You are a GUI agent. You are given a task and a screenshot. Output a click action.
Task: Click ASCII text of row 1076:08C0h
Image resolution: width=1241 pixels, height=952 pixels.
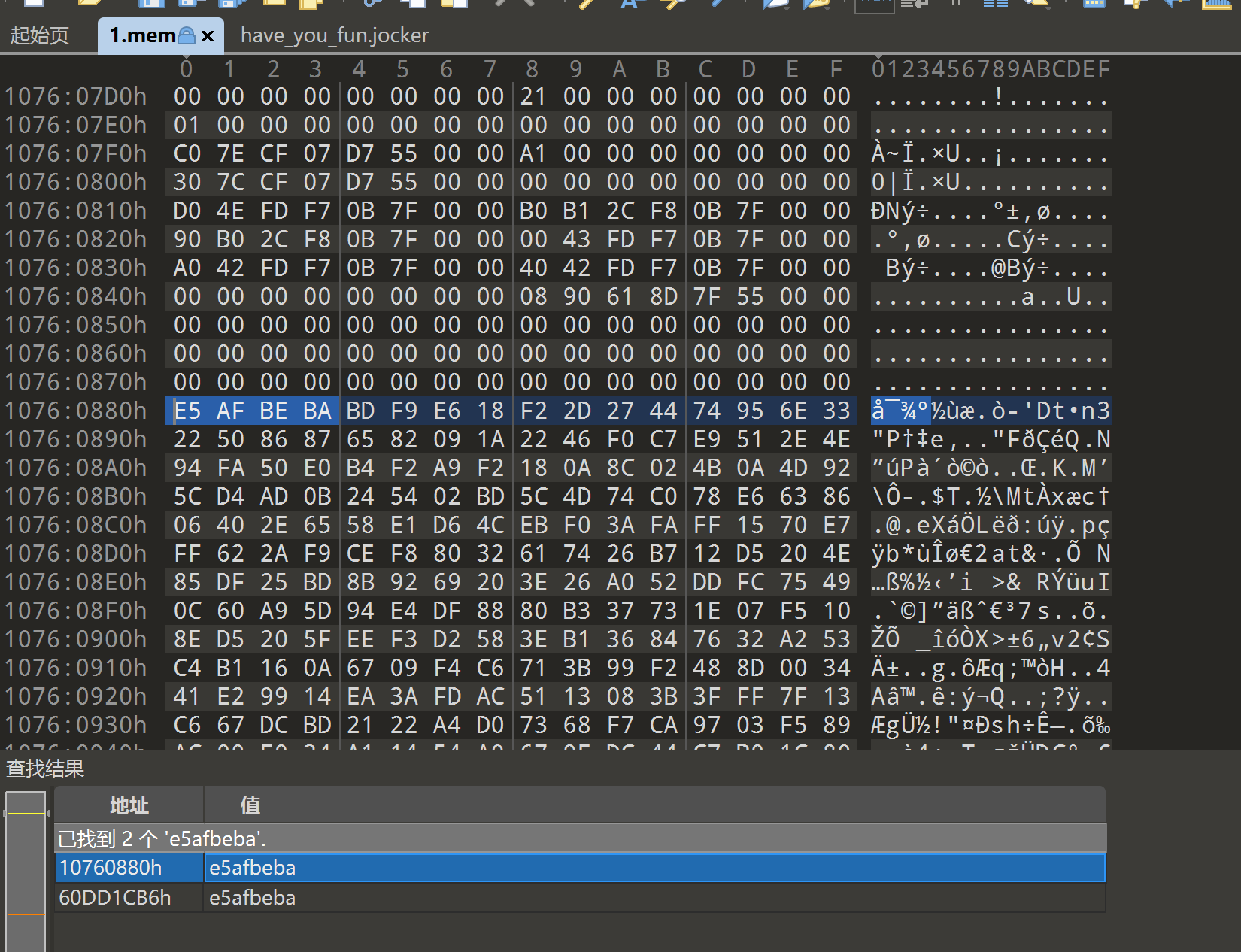point(991,525)
